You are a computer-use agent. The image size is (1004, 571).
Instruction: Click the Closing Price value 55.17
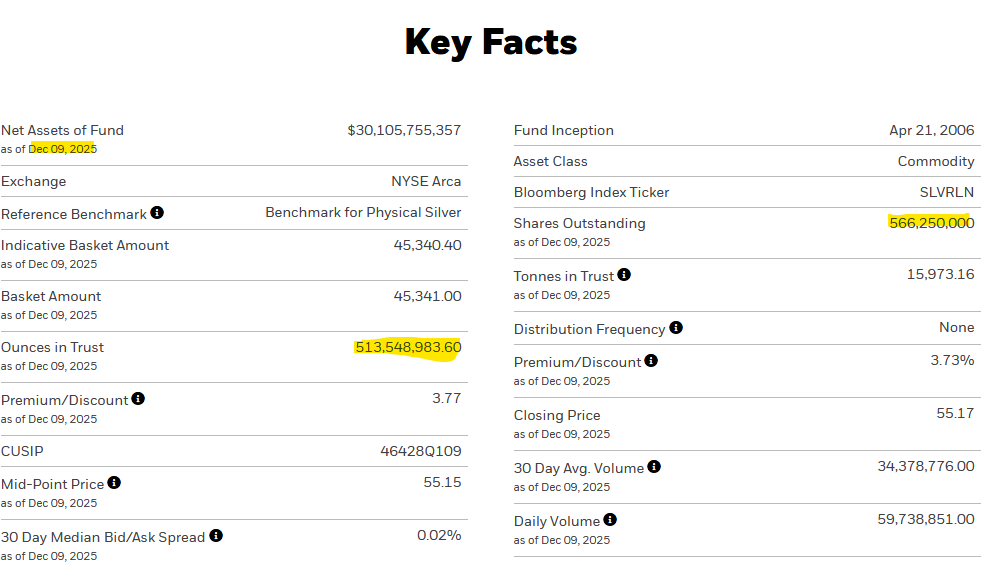pyautogui.click(x=955, y=413)
